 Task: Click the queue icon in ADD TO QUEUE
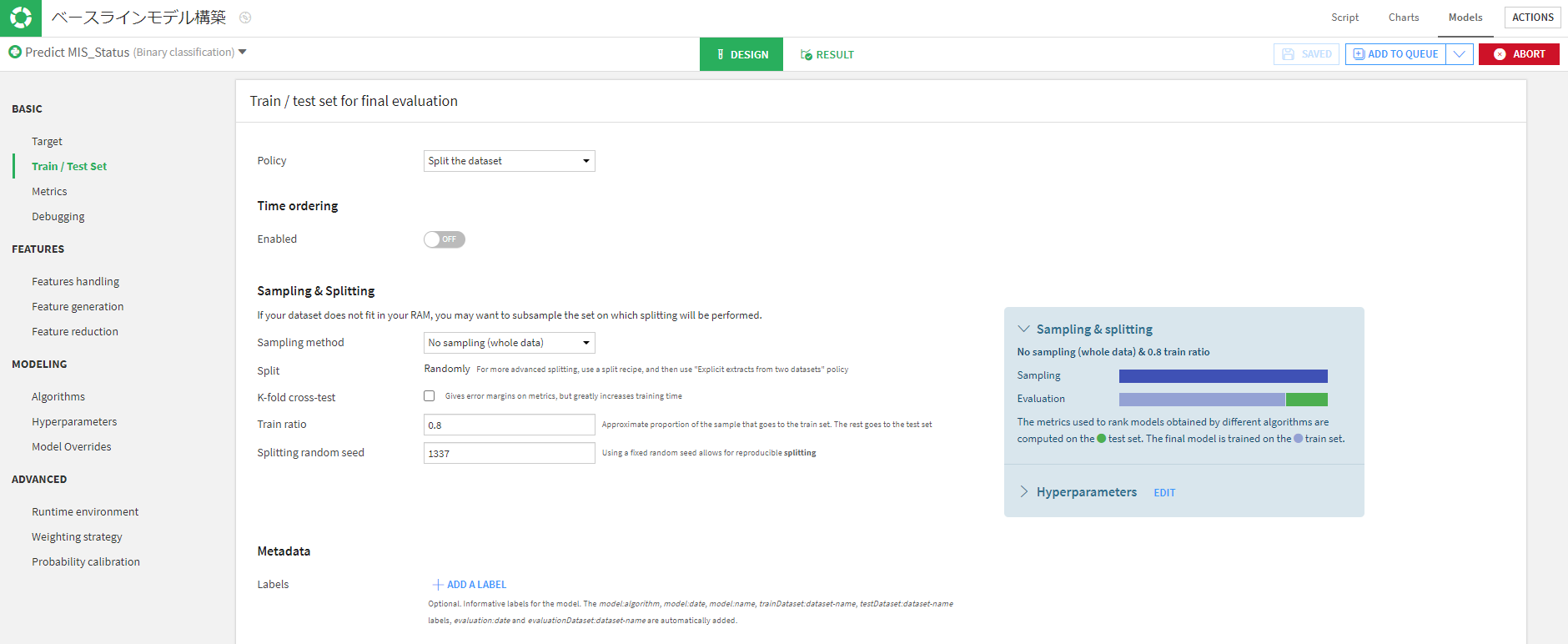[x=1359, y=54]
